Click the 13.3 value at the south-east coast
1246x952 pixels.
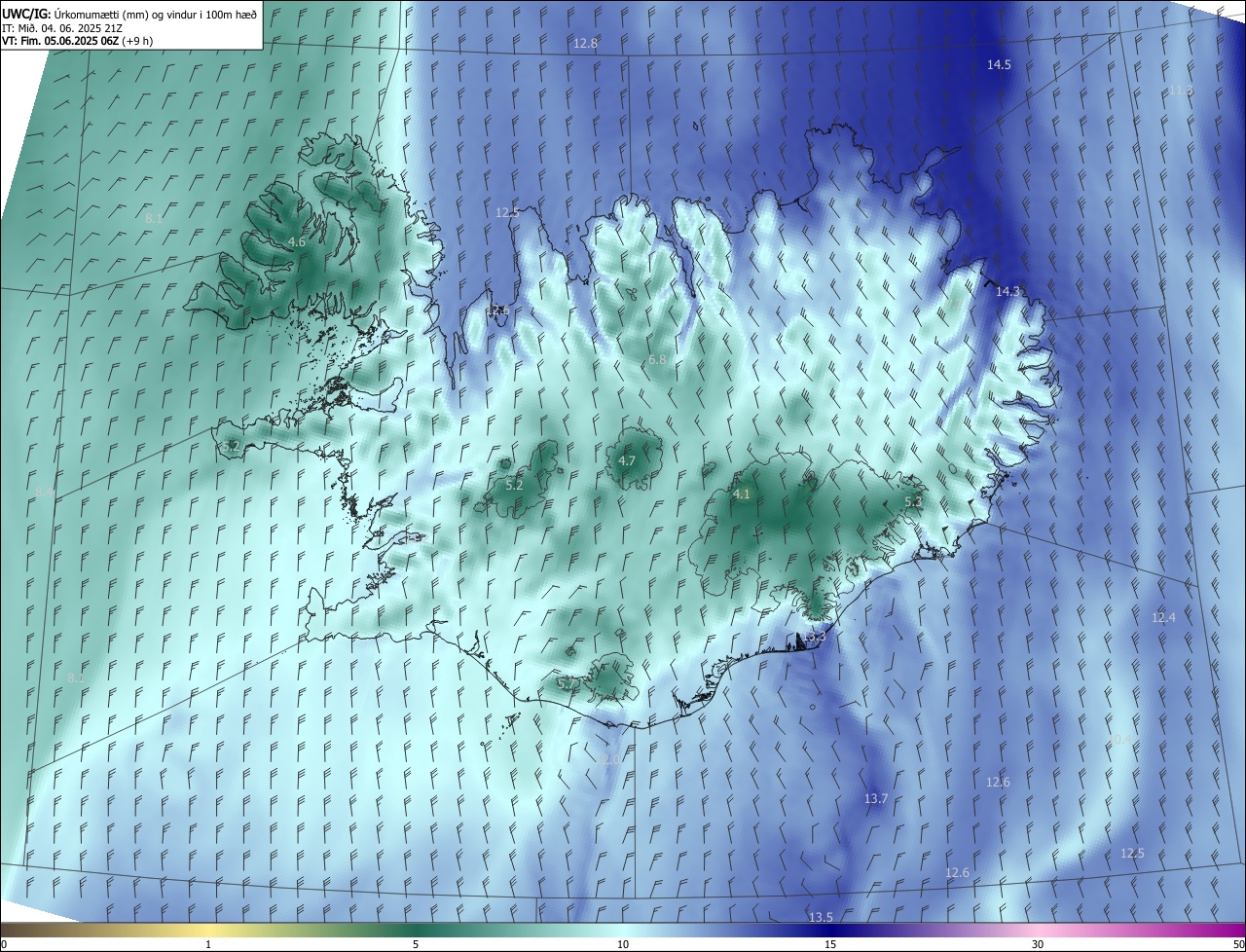[816, 636]
